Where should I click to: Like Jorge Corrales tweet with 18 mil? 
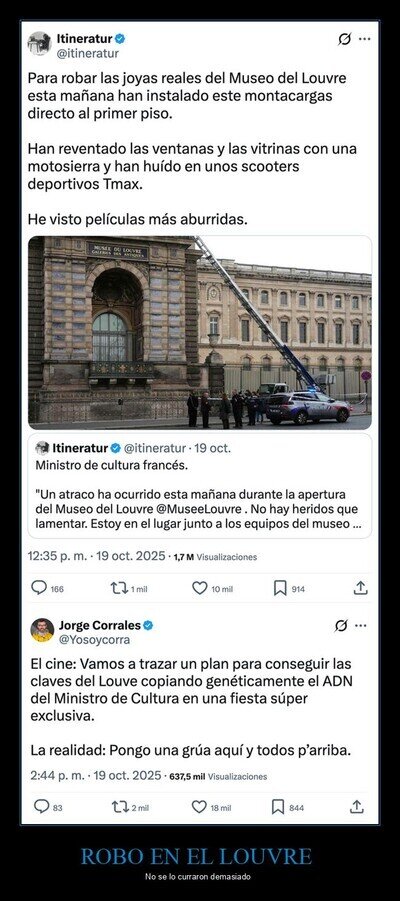point(199,807)
